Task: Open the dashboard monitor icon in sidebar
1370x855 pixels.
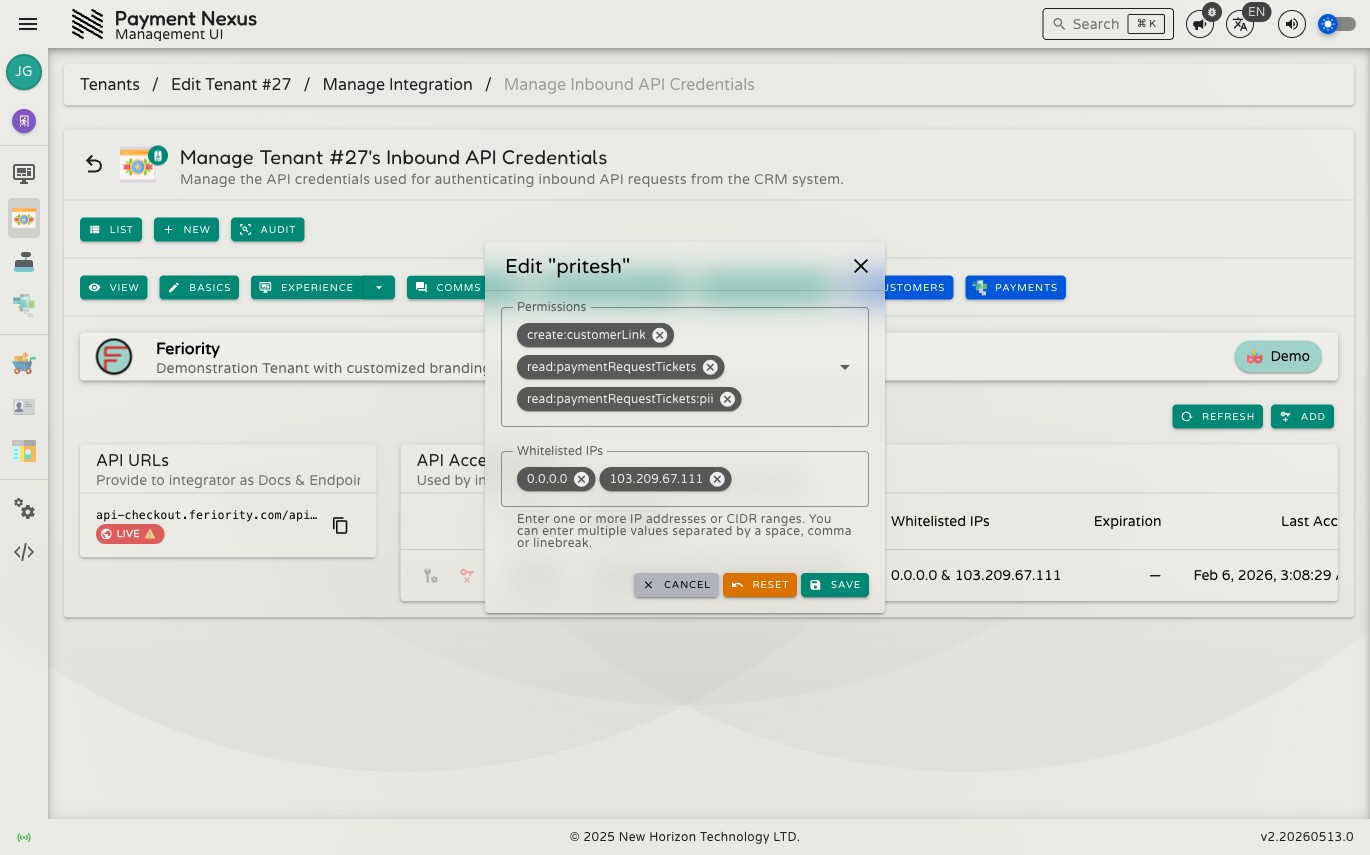Action: pos(24,174)
